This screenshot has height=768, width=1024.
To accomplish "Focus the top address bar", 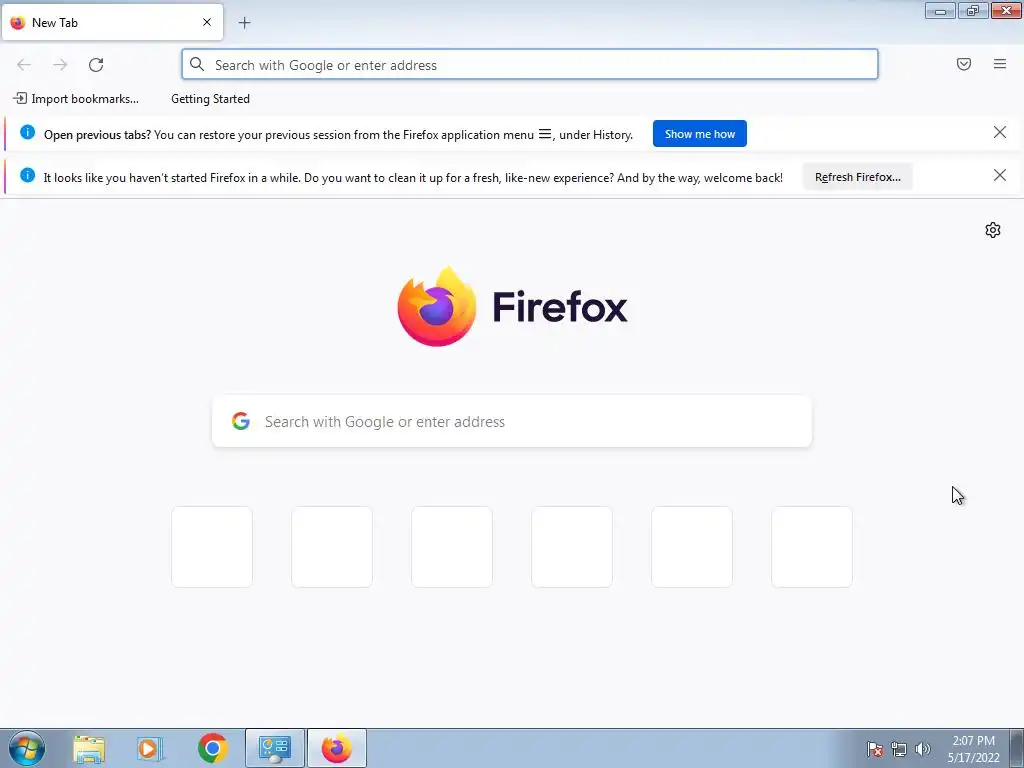I will [530, 65].
